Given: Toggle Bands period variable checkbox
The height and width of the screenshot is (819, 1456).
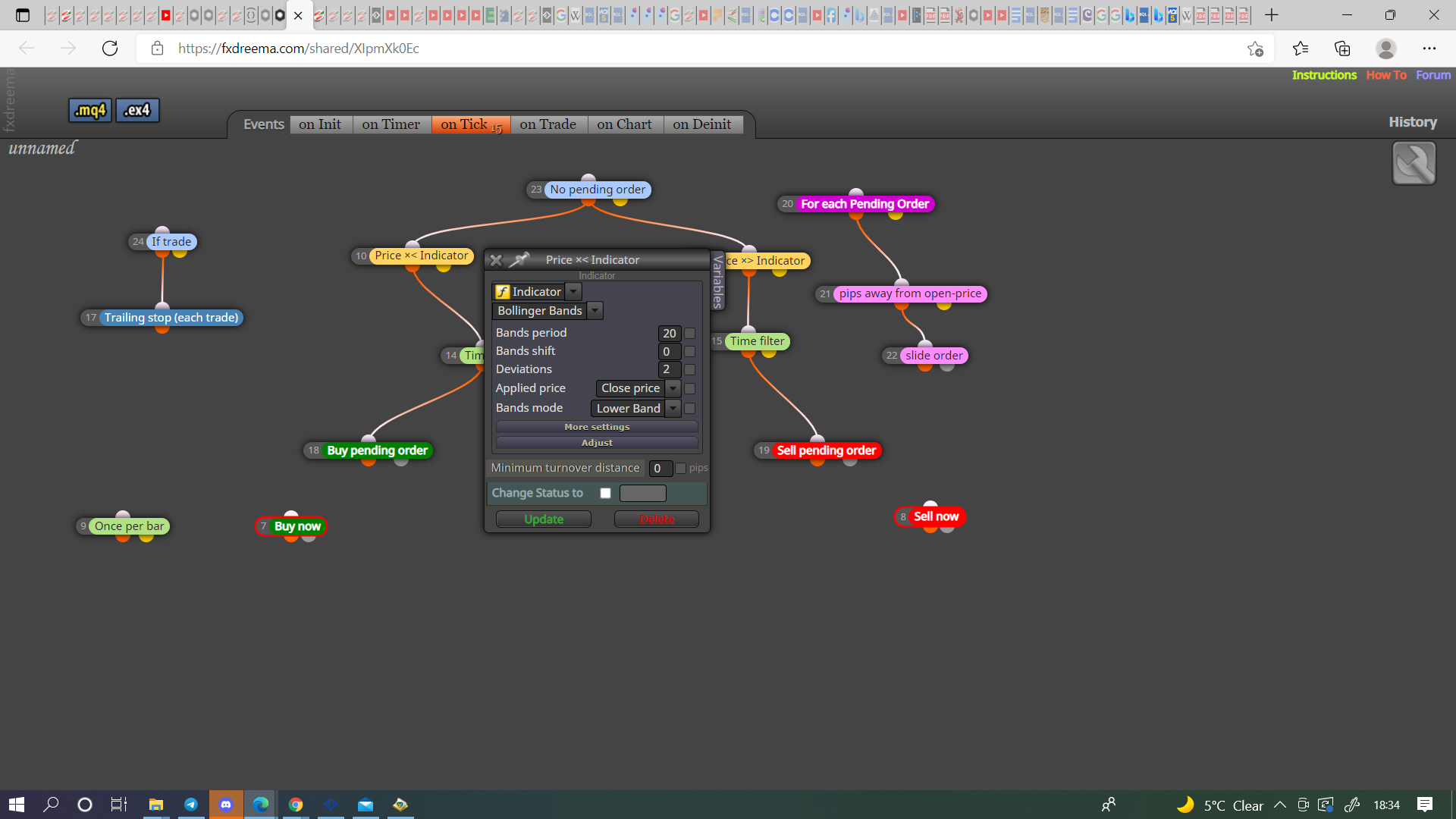Looking at the screenshot, I should [x=689, y=333].
